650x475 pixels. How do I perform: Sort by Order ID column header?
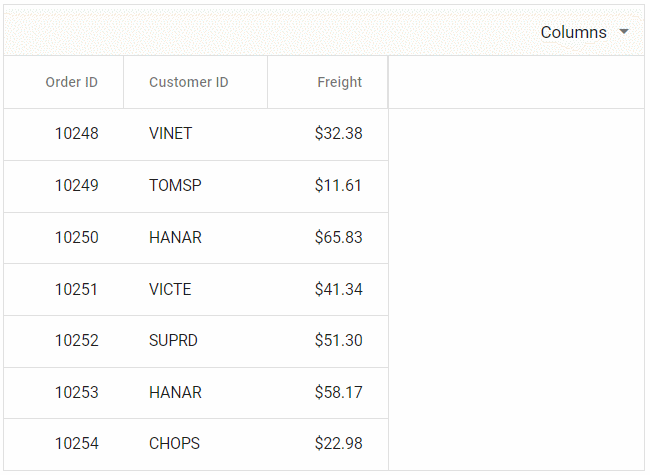click(x=71, y=82)
